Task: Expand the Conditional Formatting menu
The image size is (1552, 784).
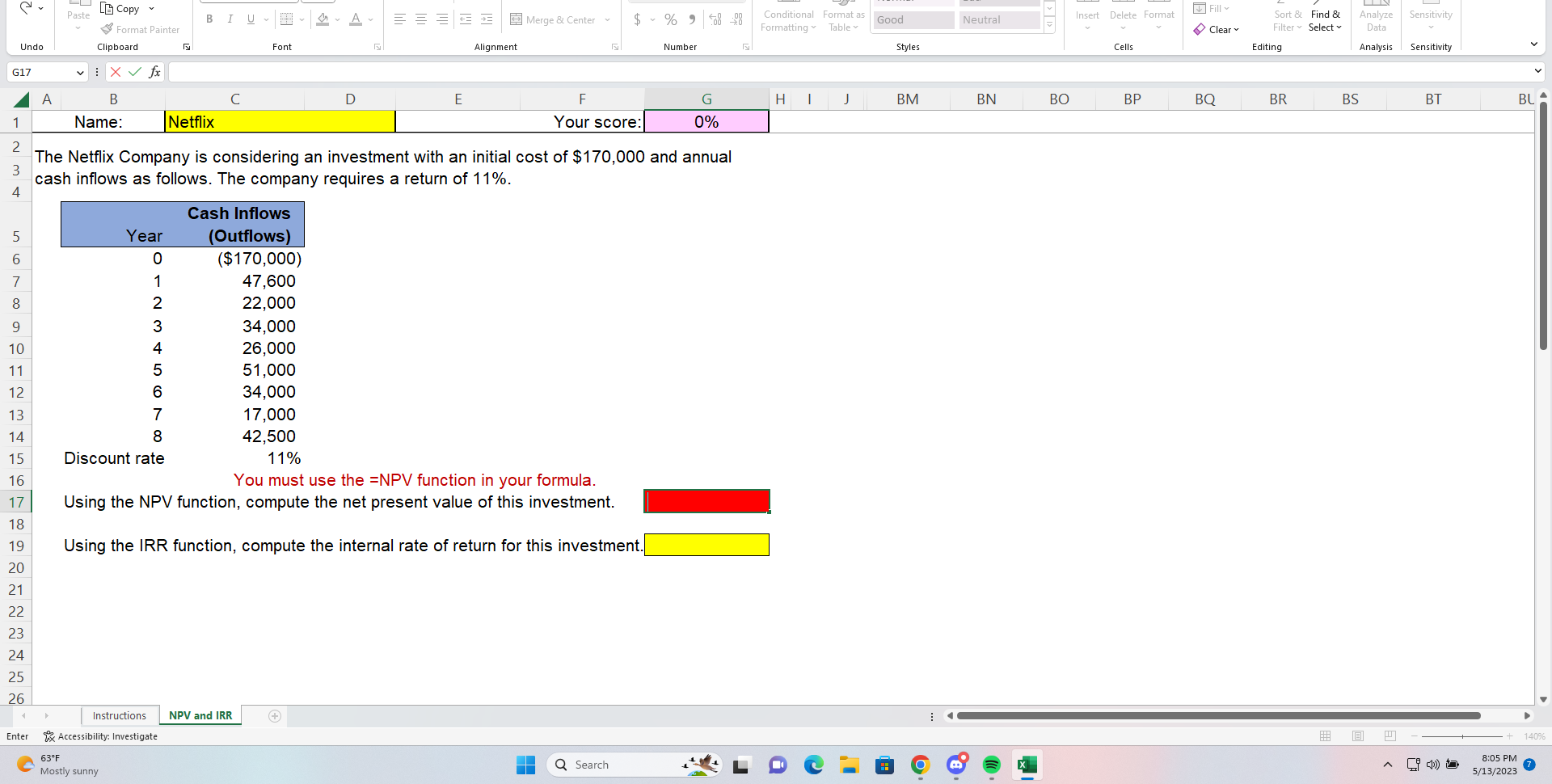Action: tap(788, 19)
